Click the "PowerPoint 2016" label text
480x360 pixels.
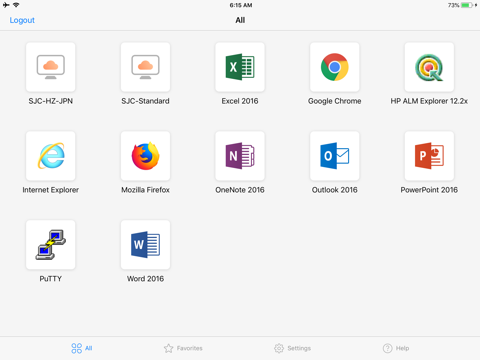point(429,190)
